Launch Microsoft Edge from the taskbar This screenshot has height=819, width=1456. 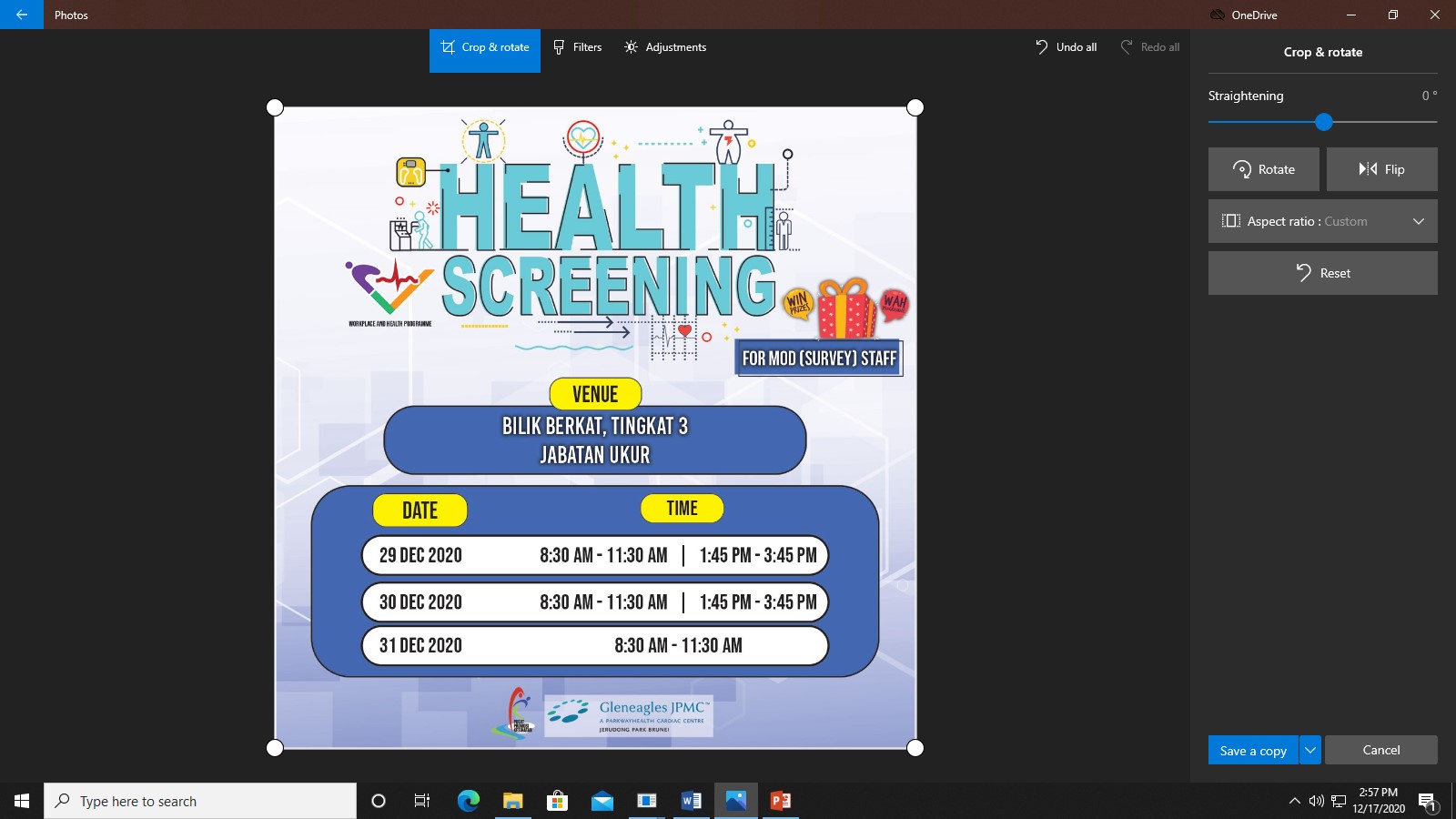468,801
